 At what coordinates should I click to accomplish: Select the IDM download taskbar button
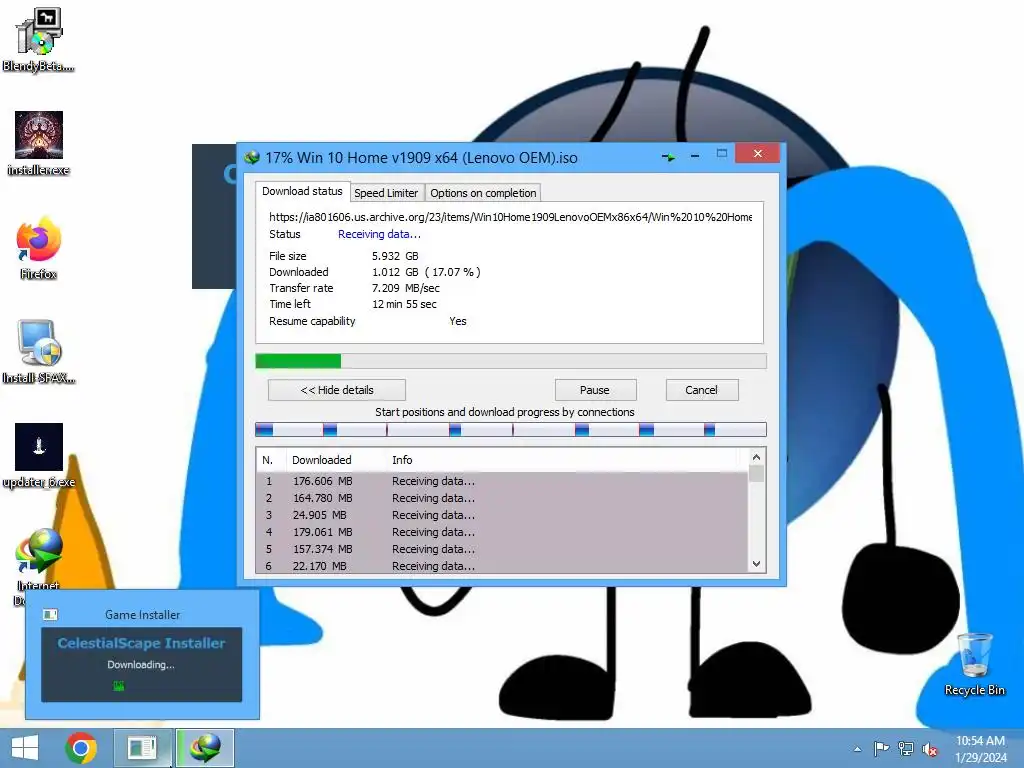205,748
